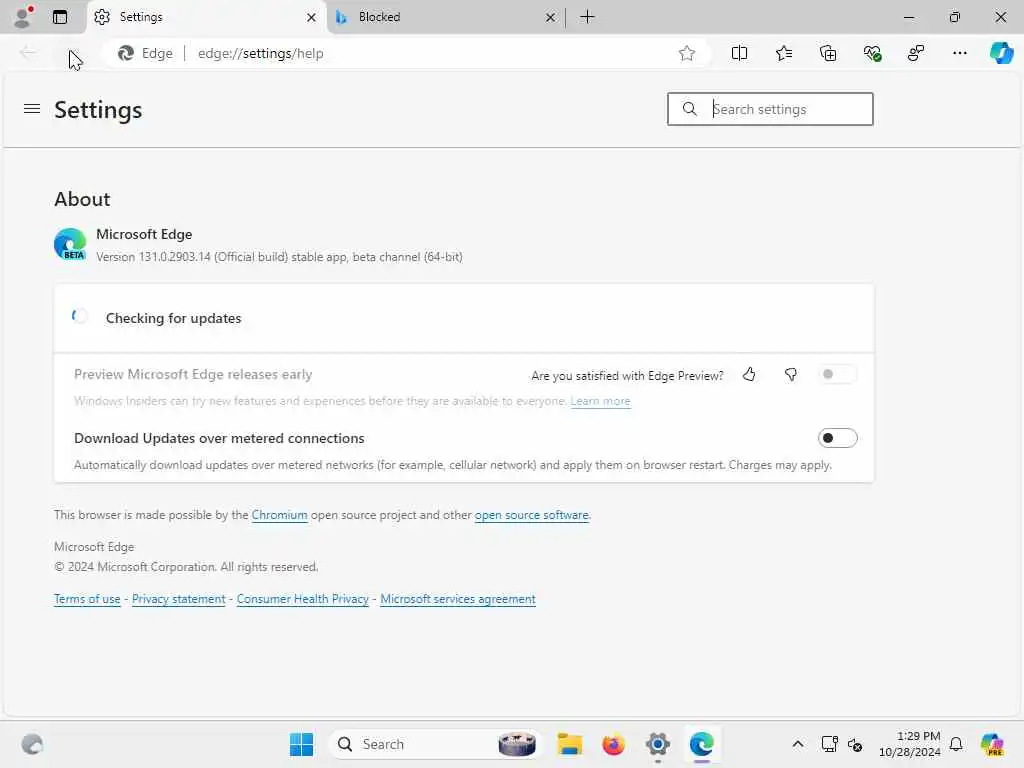Screen dimensions: 1024x768
Task: Show hidden system tray icons
Action: [x=797, y=744]
